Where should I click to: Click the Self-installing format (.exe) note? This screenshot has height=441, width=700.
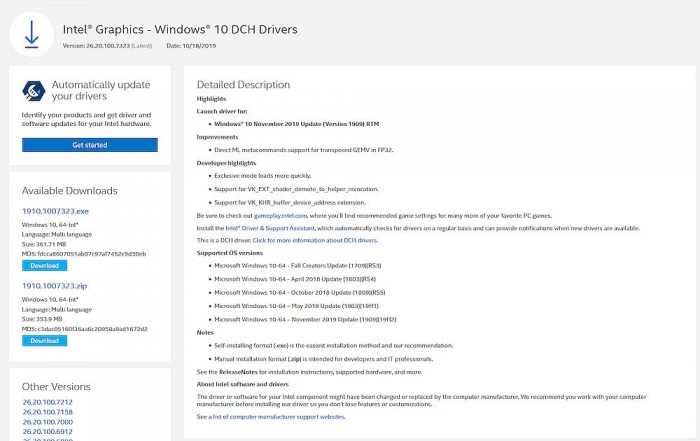pyautogui.click(x=333, y=345)
